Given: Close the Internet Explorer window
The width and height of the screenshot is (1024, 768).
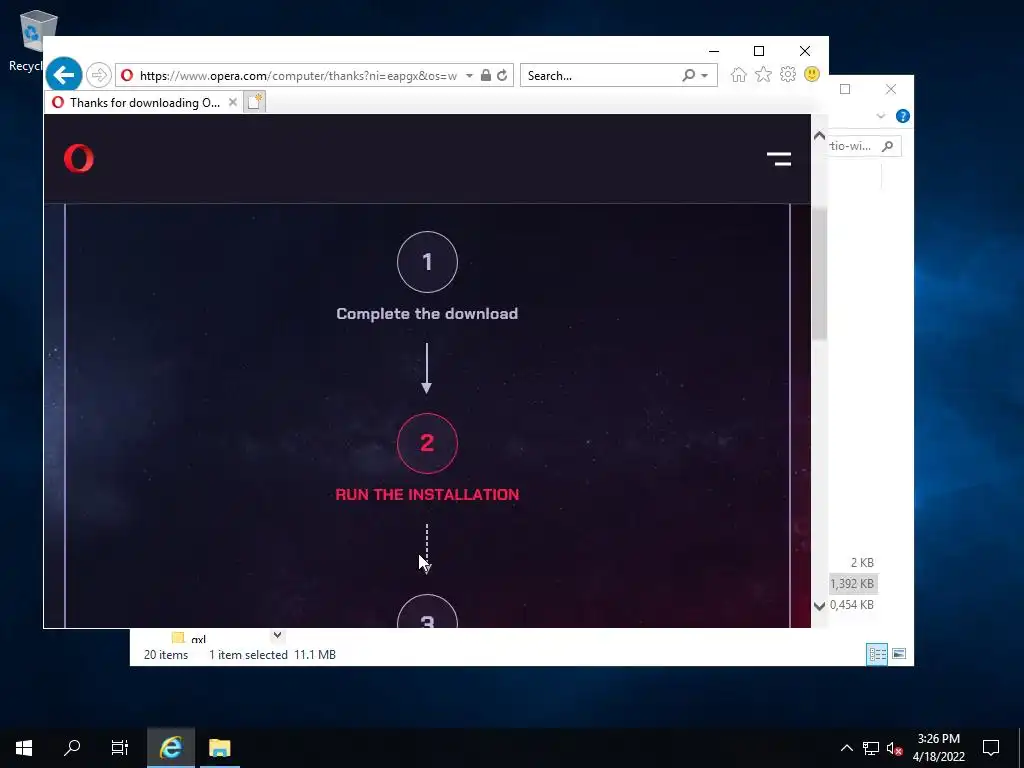Looking at the screenshot, I should pyautogui.click(x=805, y=51).
